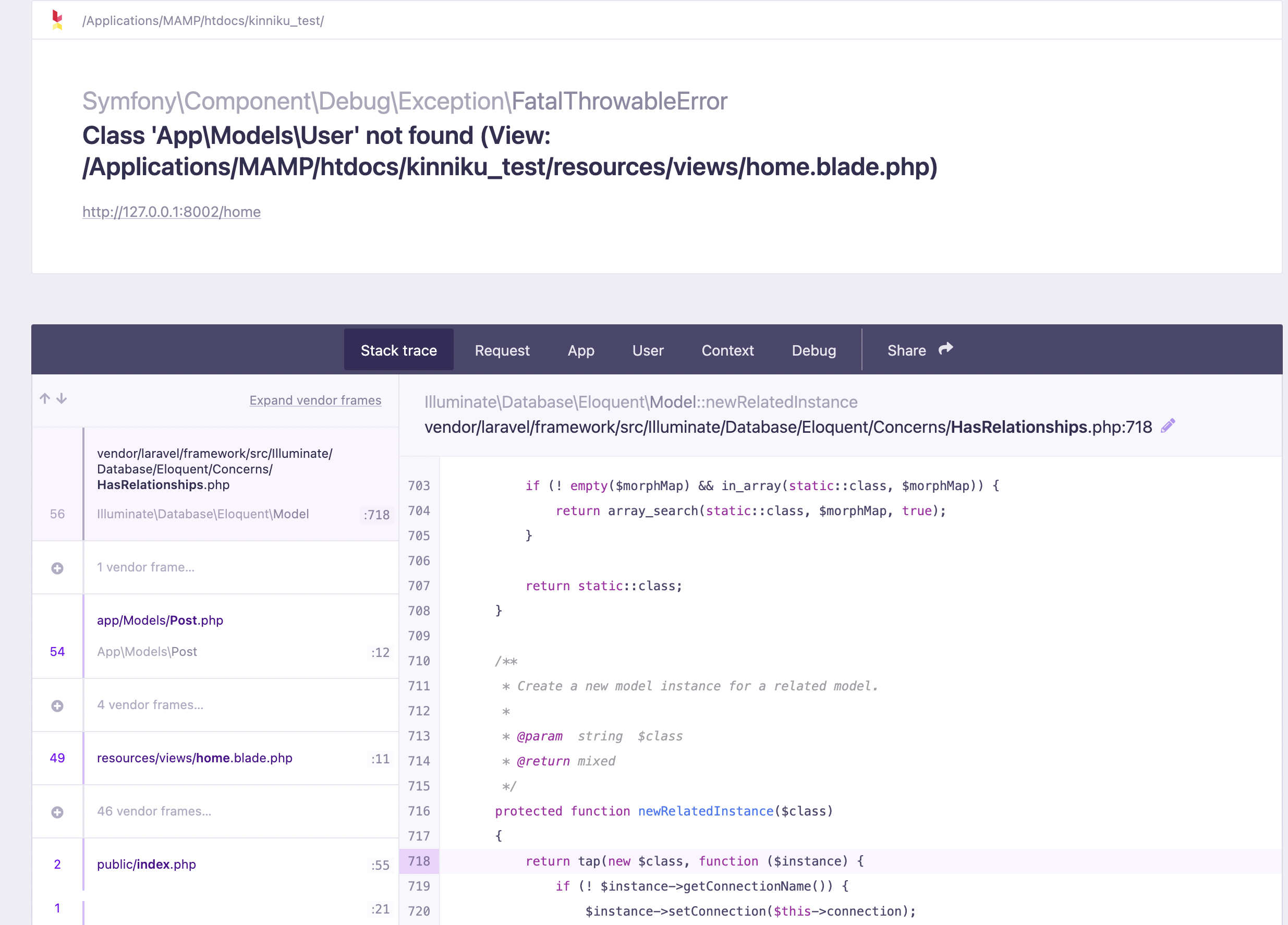Open the http://127.0.0.1:8002/home URL link

172,212
